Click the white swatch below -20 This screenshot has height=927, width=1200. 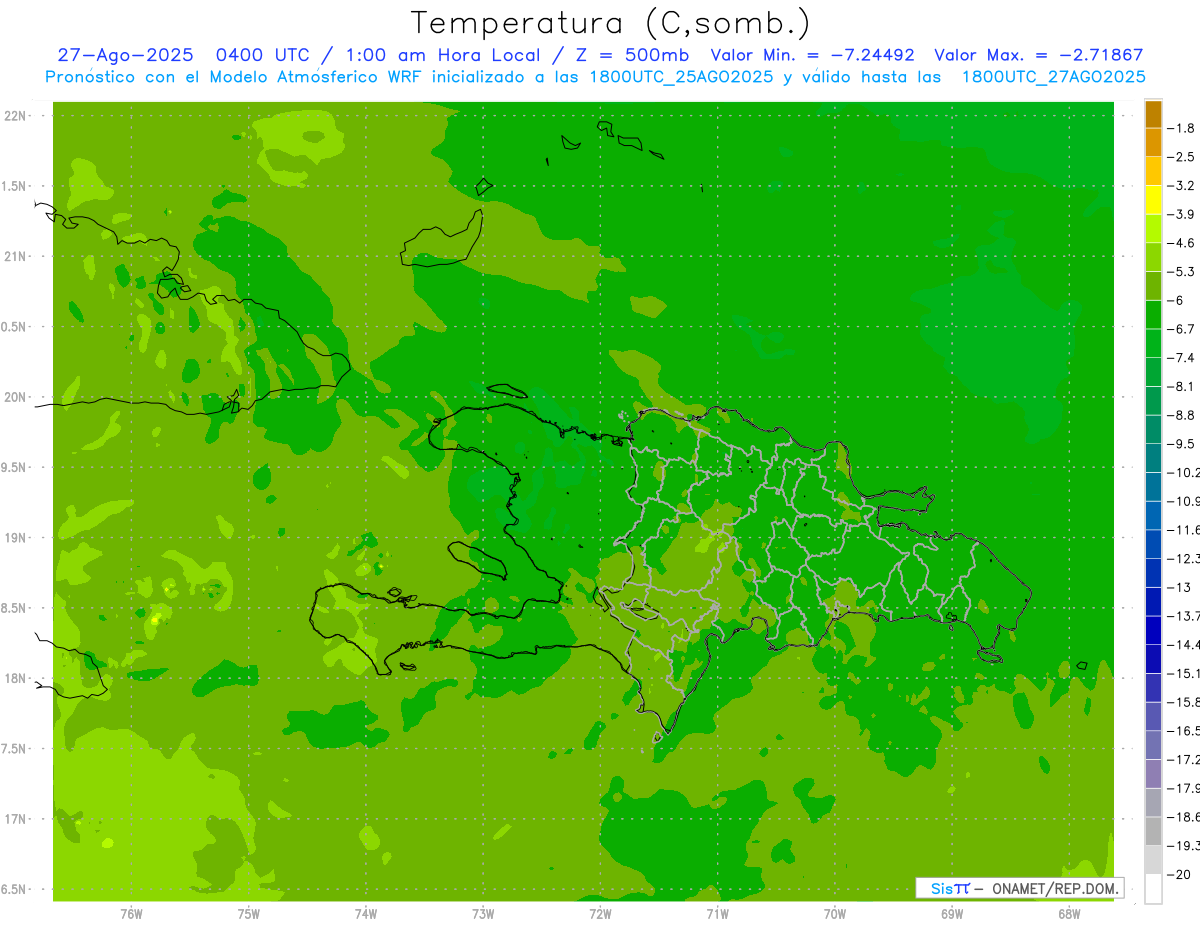point(1153,889)
